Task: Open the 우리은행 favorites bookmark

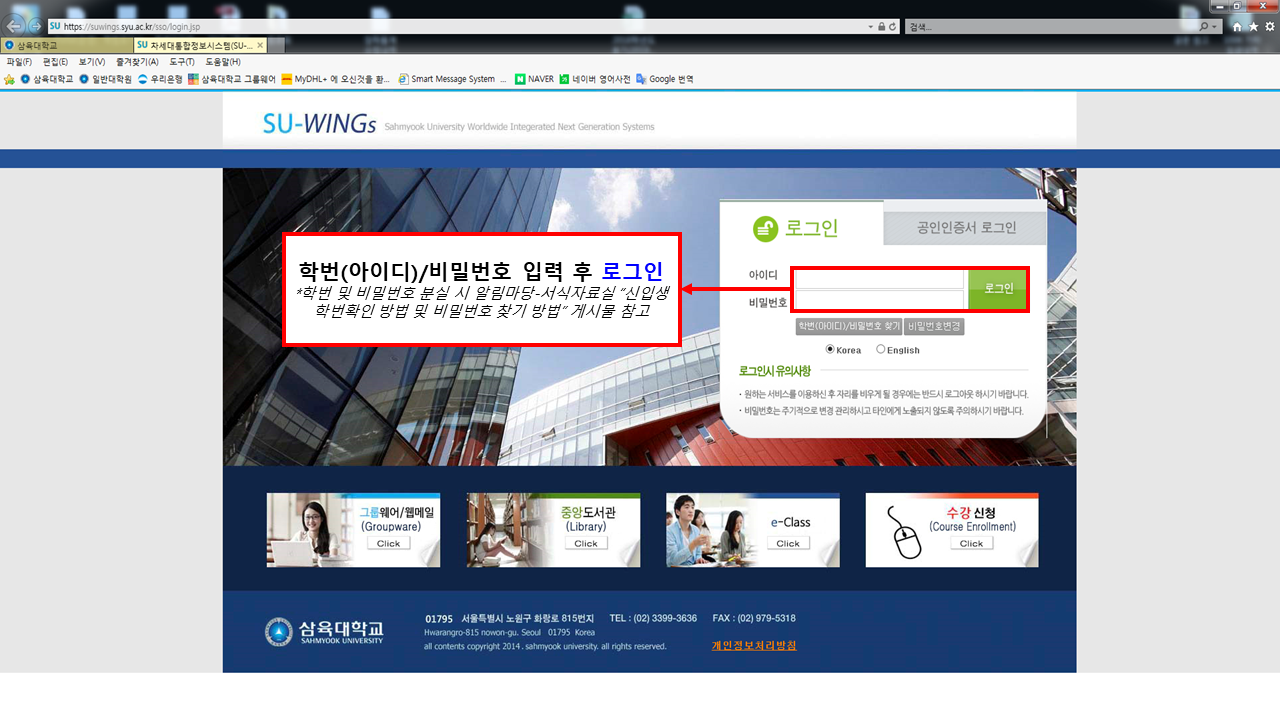Action: point(160,79)
